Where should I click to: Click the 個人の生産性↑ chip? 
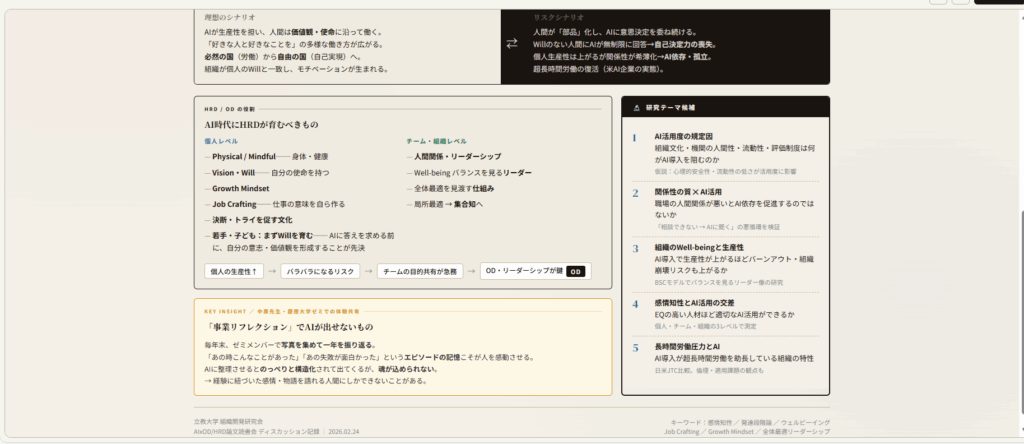234,271
